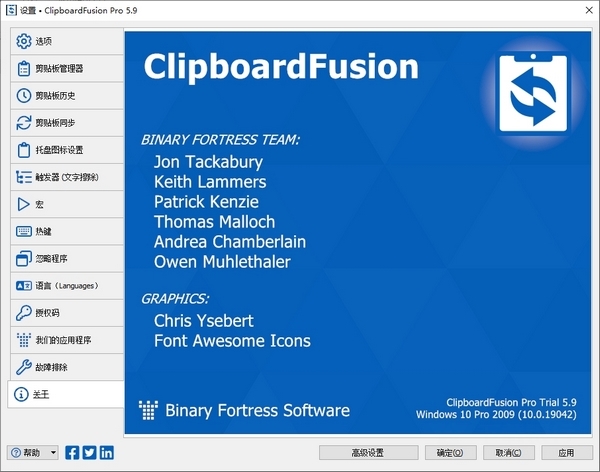Image resolution: width=600 pixels, height=472 pixels.
Task: Click the name Owen Muhlethaler
Action: [x=222, y=262]
